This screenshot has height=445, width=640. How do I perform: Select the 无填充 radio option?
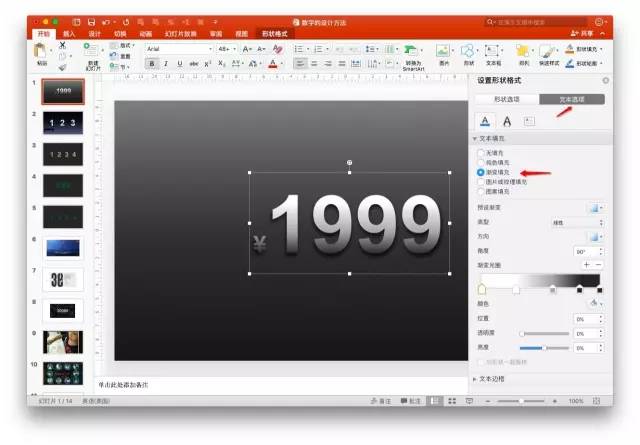click(x=481, y=153)
